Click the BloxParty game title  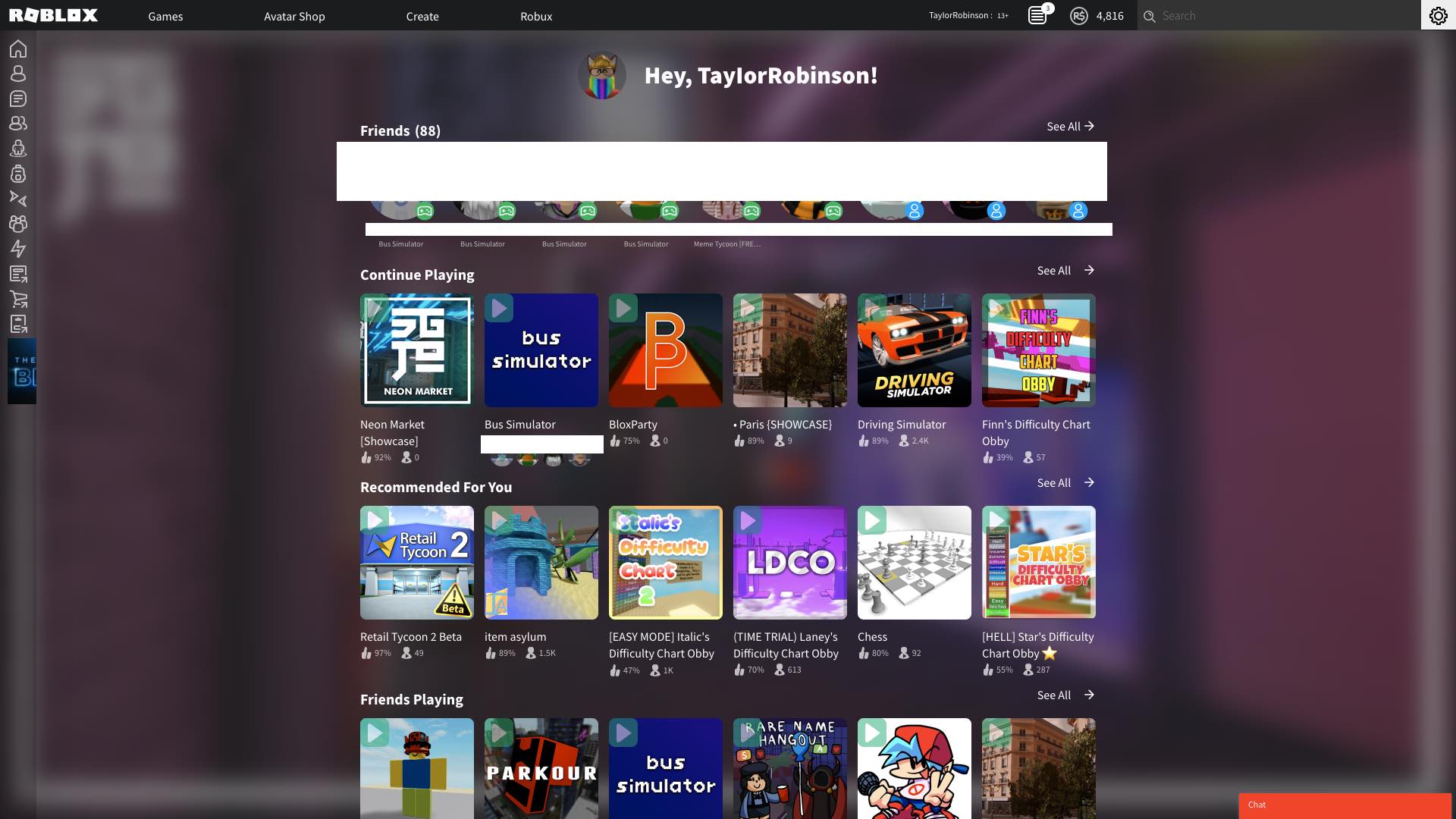[633, 425]
